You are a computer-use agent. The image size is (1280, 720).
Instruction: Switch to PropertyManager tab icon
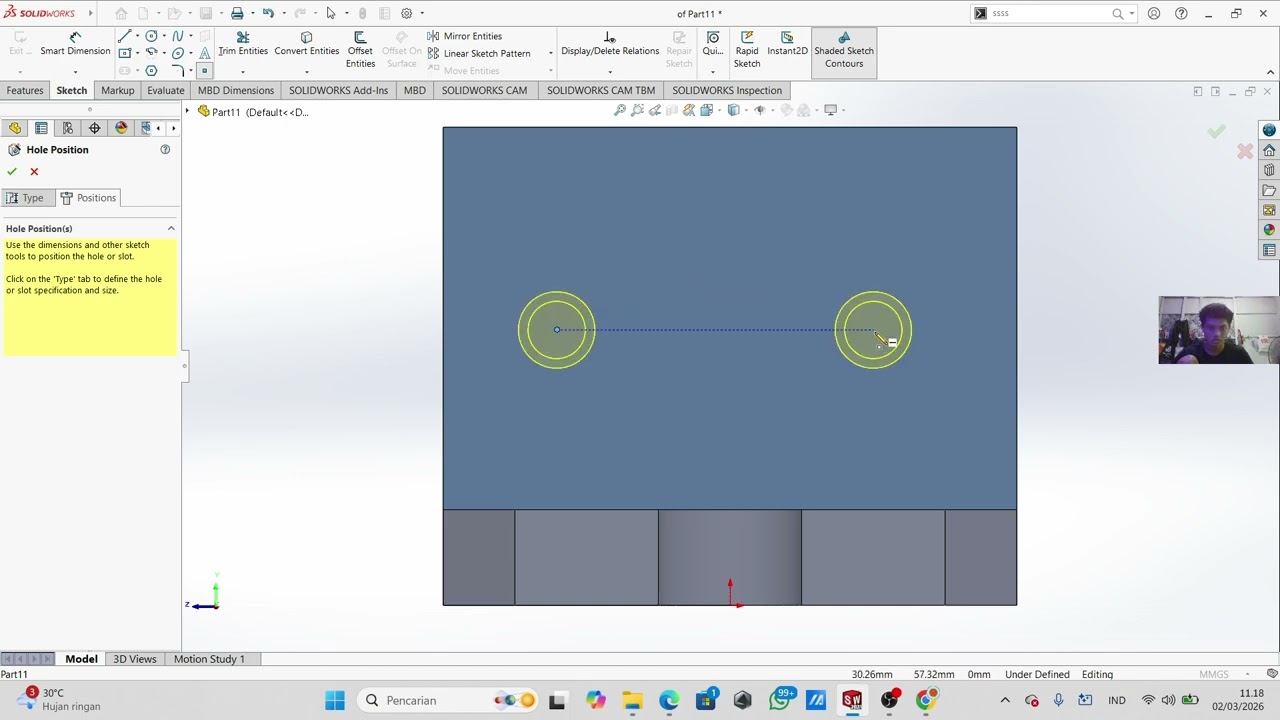click(x=41, y=128)
